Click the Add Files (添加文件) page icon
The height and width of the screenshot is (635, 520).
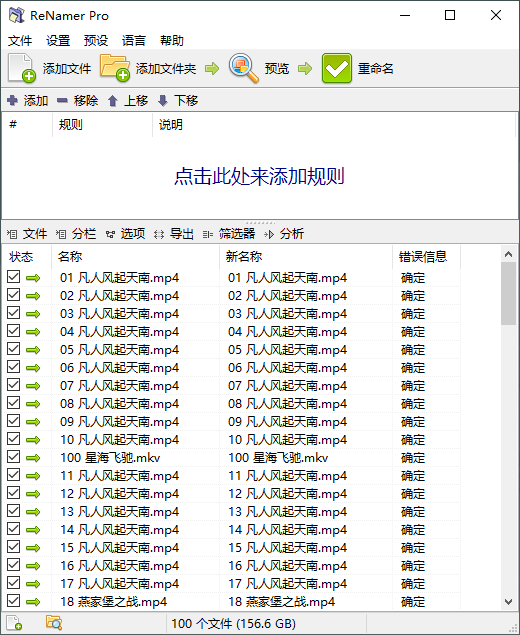coord(21,68)
